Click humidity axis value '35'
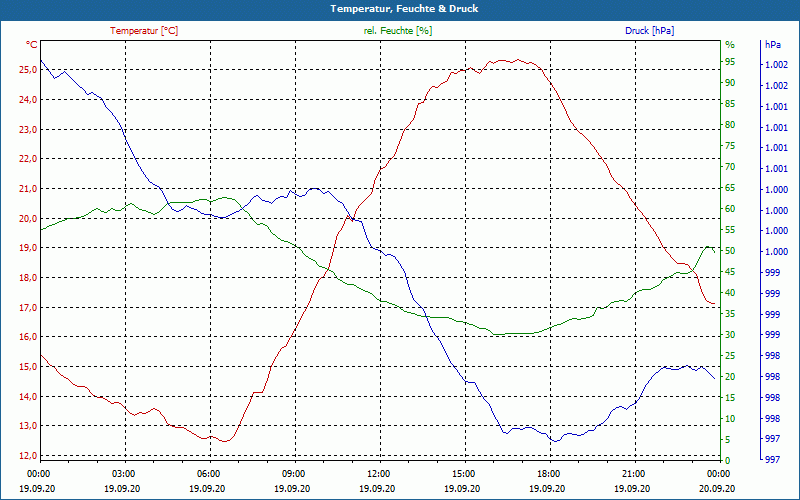The width and height of the screenshot is (800, 500). pyautogui.click(x=730, y=314)
